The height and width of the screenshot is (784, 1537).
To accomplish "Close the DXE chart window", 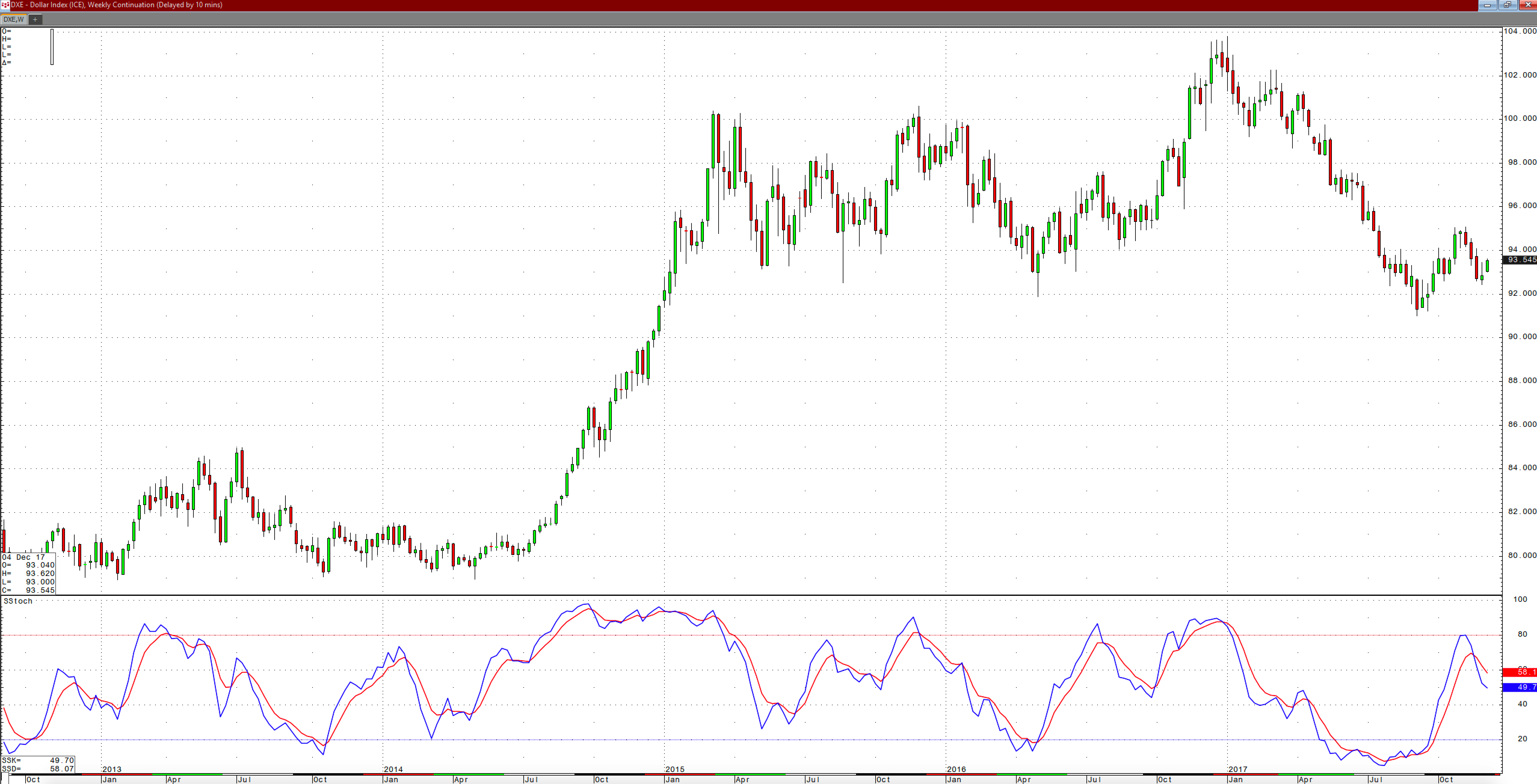I will [x=1527, y=5].
